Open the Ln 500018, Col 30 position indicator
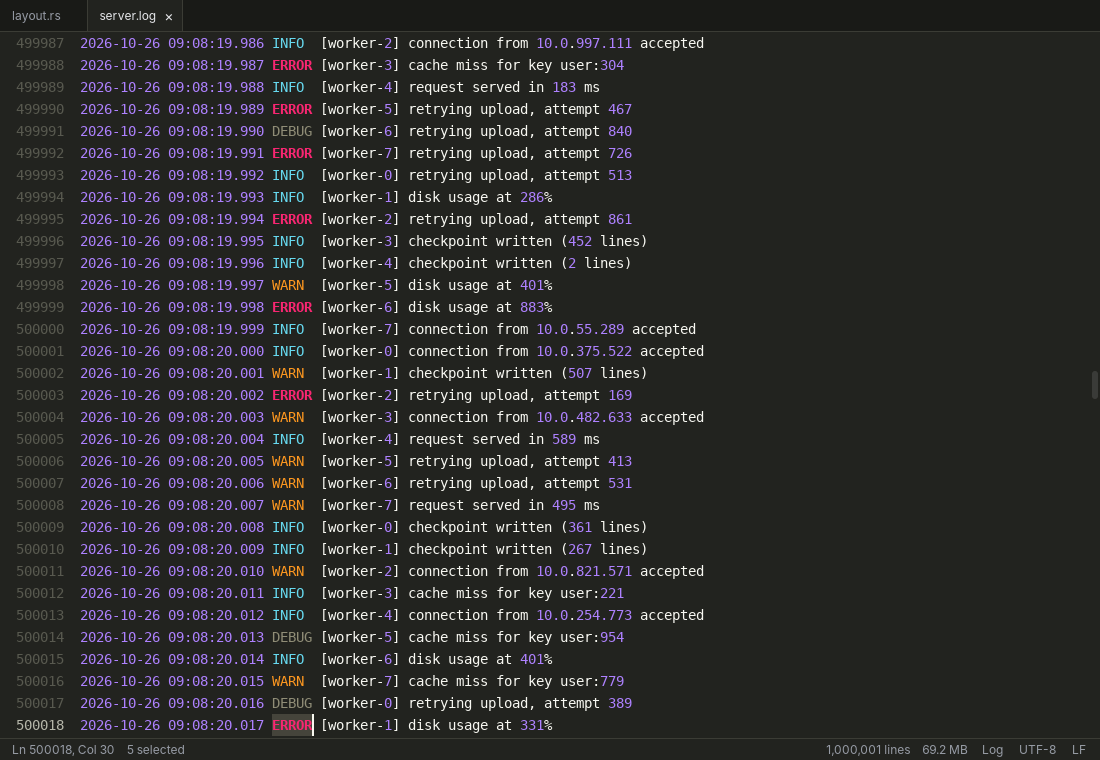This screenshot has height=760, width=1100. click(x=63, y=749)
